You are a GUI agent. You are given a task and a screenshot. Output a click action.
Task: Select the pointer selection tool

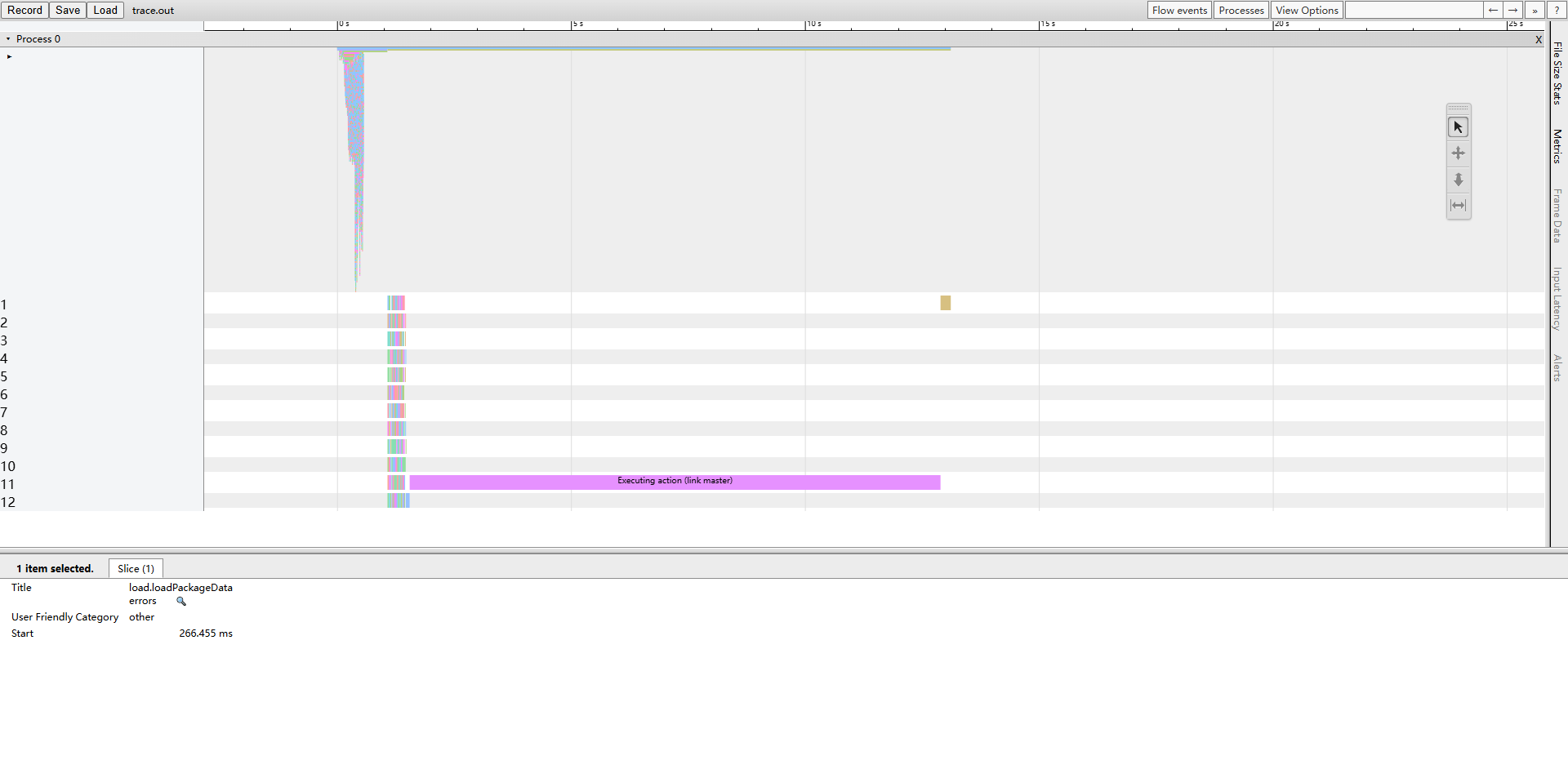1458,127
